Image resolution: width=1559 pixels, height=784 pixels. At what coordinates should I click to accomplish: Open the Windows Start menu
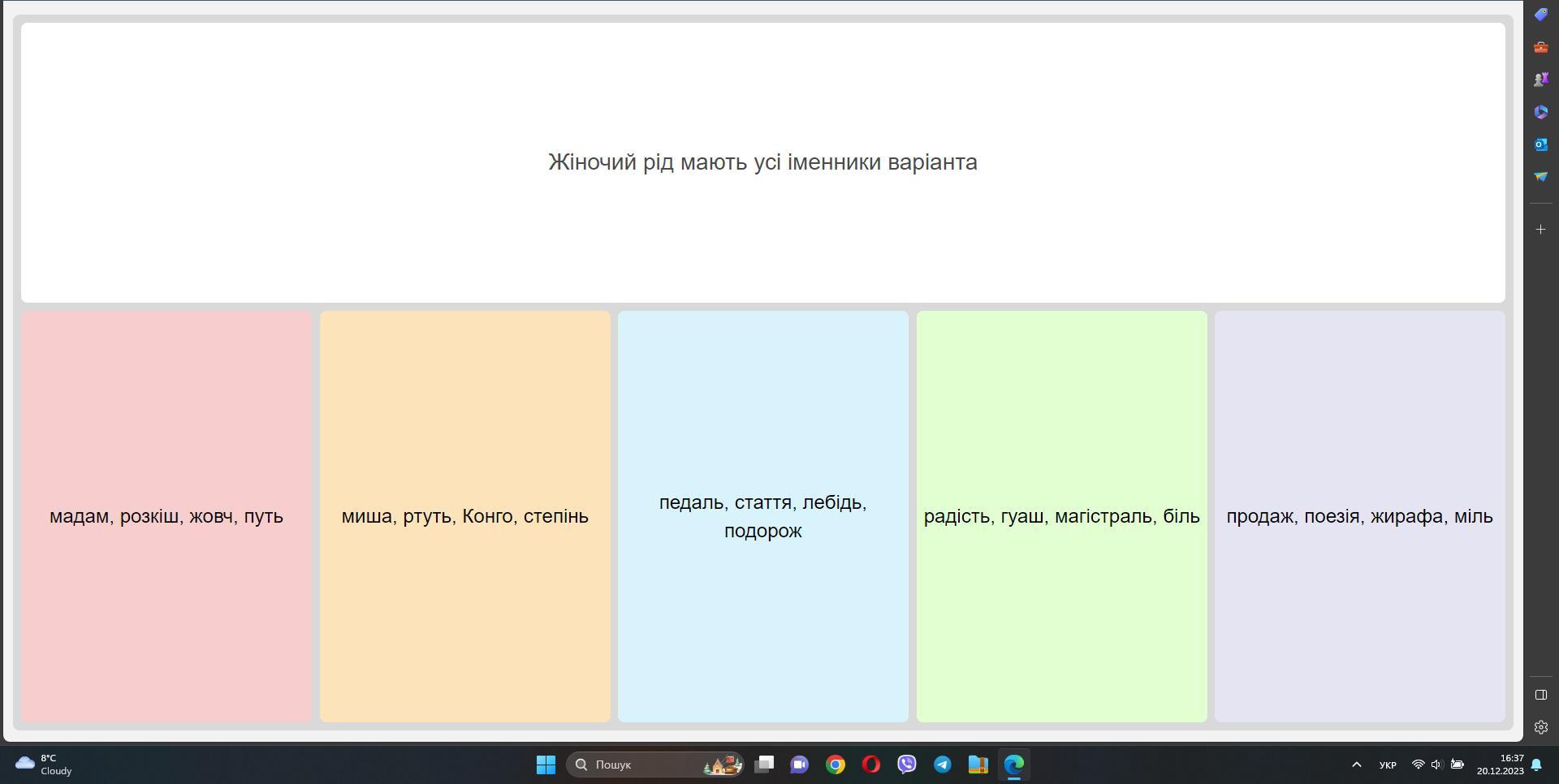(546, 765)
